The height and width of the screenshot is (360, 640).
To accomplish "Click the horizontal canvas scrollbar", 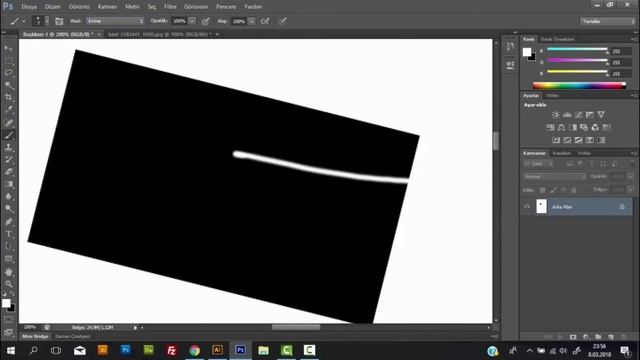I will [296, 327].
